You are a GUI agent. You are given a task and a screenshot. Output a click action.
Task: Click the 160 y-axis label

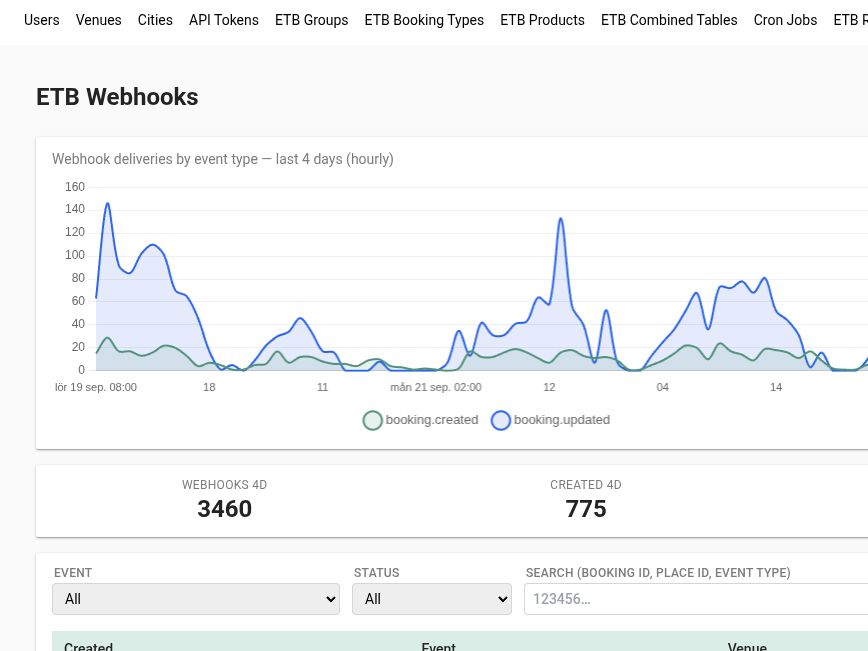pyautogui.click(x=75, y=187)
